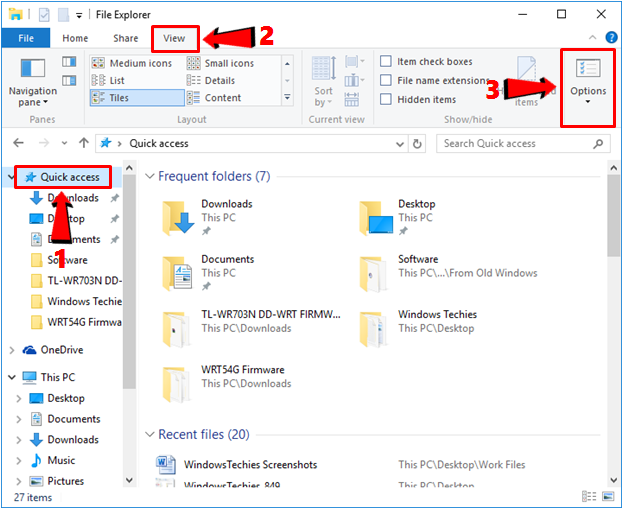Choose the Details layout
The image size is (623, 509).
coord(211,81)
